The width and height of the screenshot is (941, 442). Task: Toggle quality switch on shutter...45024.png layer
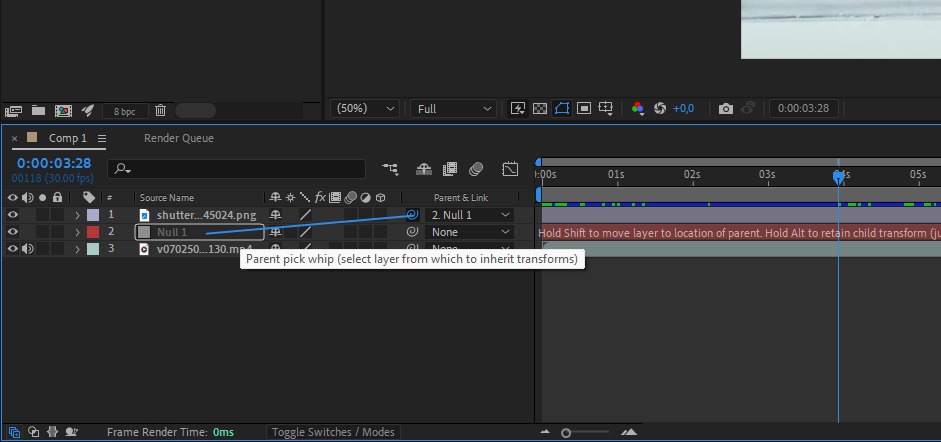(305, 215)
